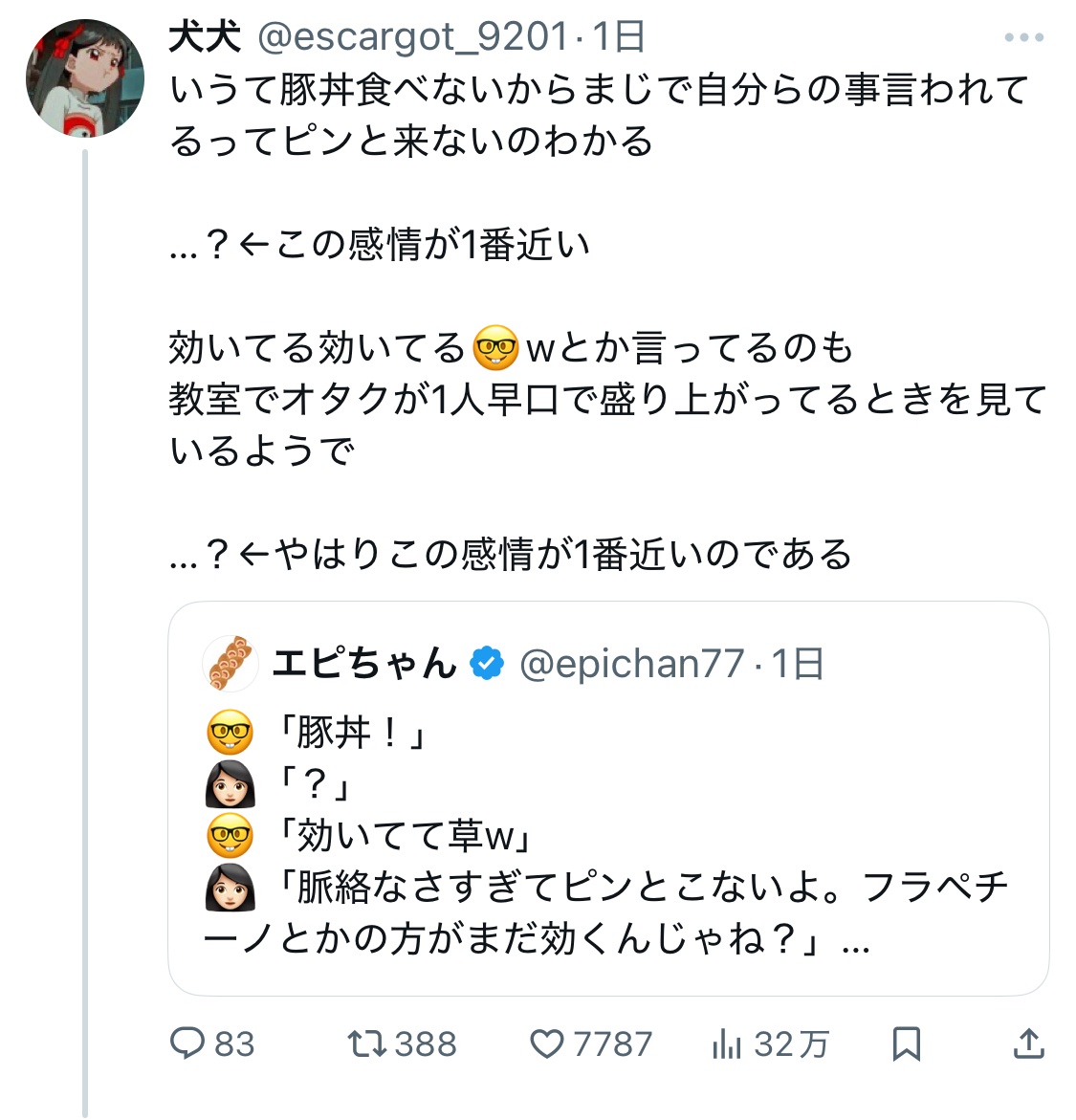Open the reply icon with 83 comments

point(187,1043)
